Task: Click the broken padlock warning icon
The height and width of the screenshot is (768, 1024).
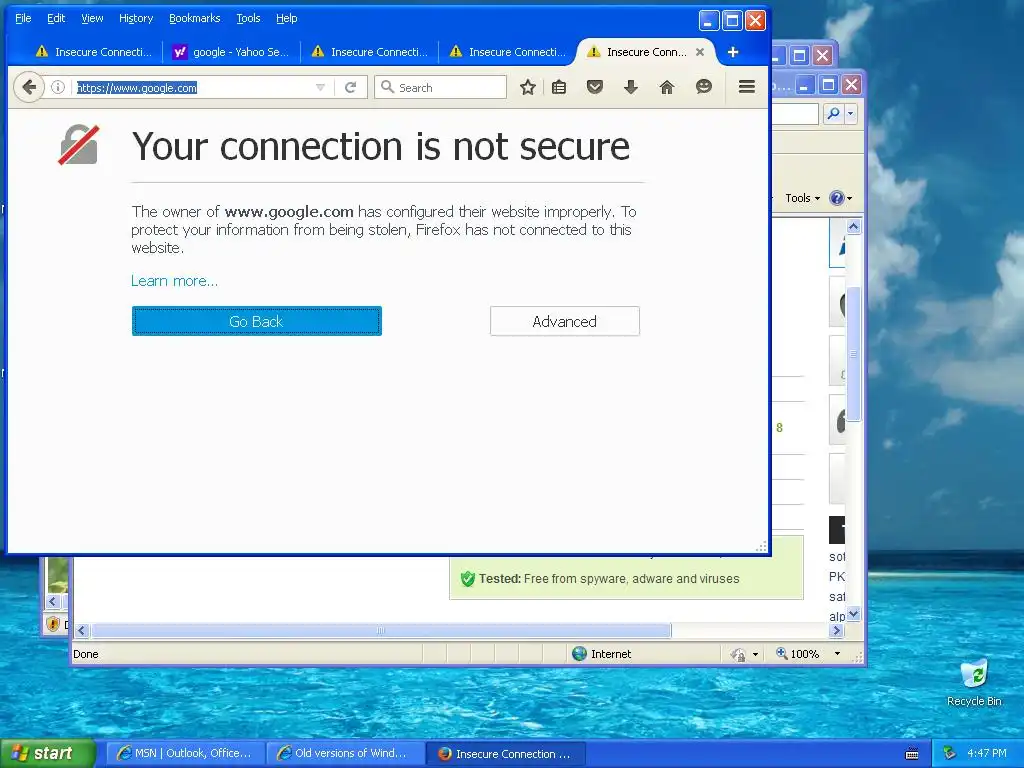Action: tap(78, 144)
